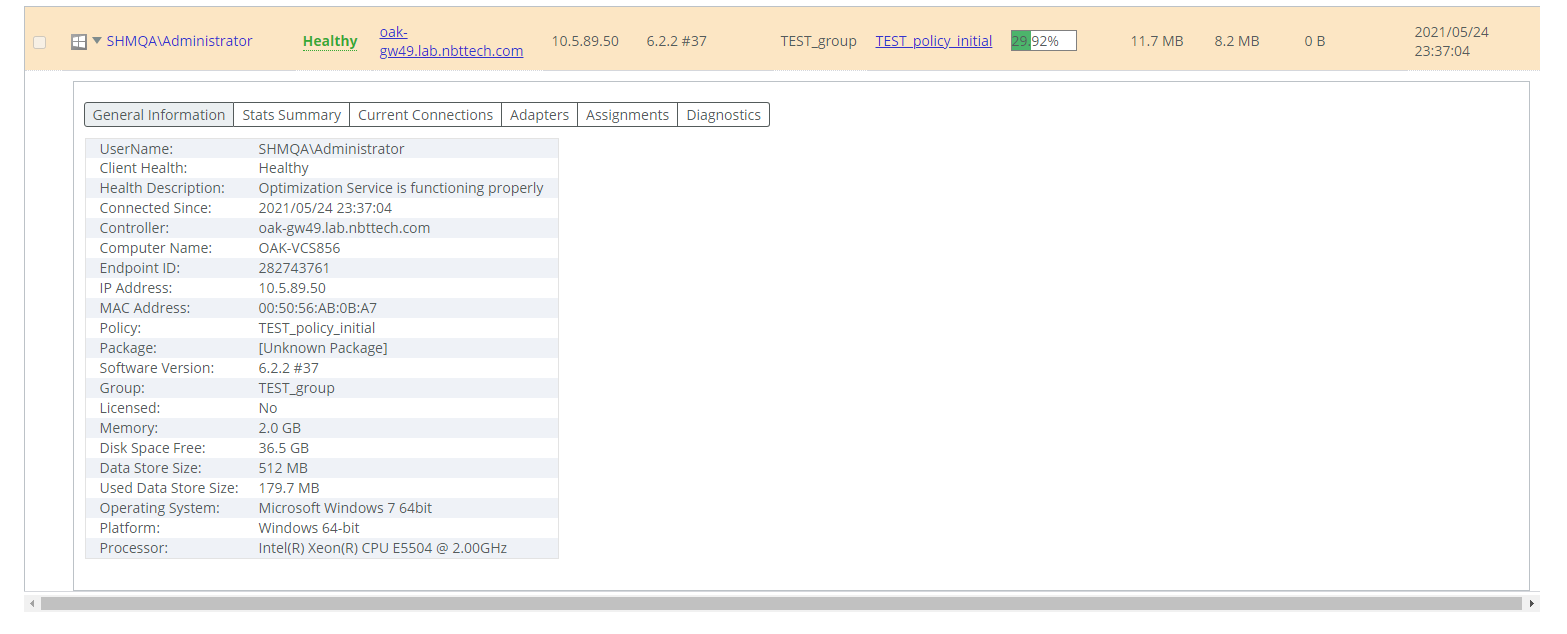Open the Diagnostics tab
The height and width of the screenshot is (634, 1567).
click(x=723, y=114)
